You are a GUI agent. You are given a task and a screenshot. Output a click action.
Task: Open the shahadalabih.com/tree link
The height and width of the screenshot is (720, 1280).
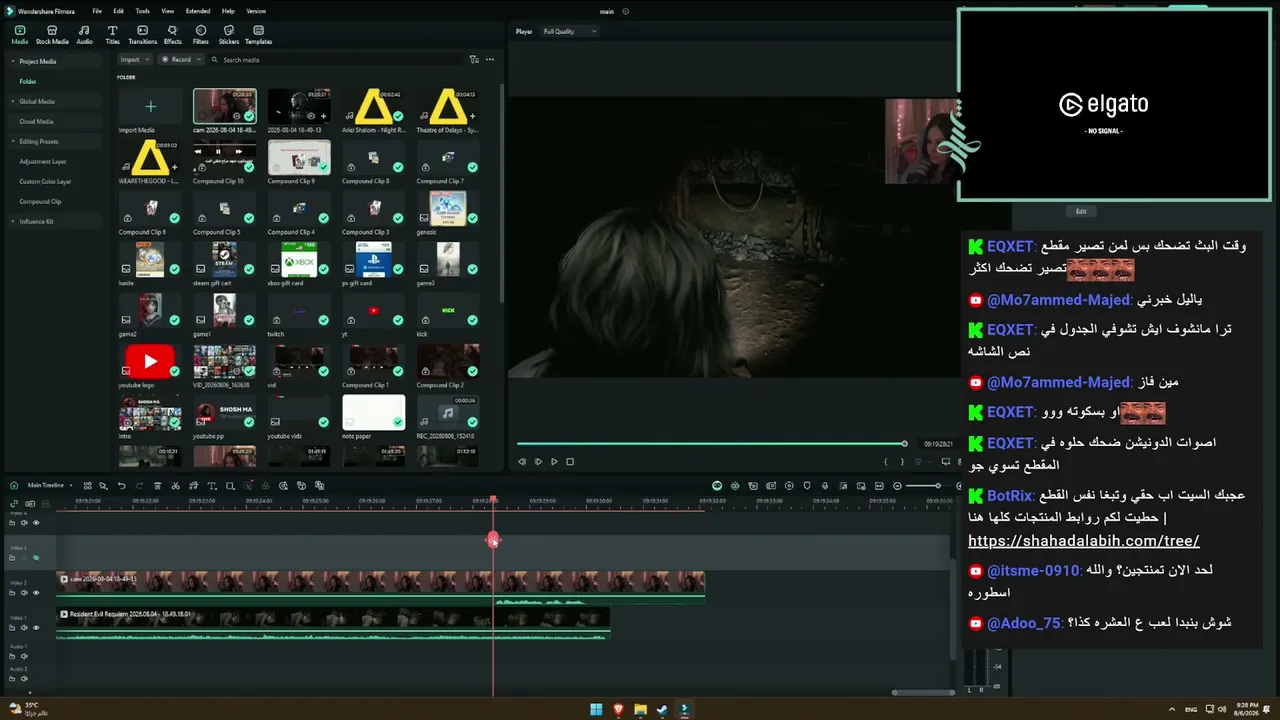click(1084, 541)
